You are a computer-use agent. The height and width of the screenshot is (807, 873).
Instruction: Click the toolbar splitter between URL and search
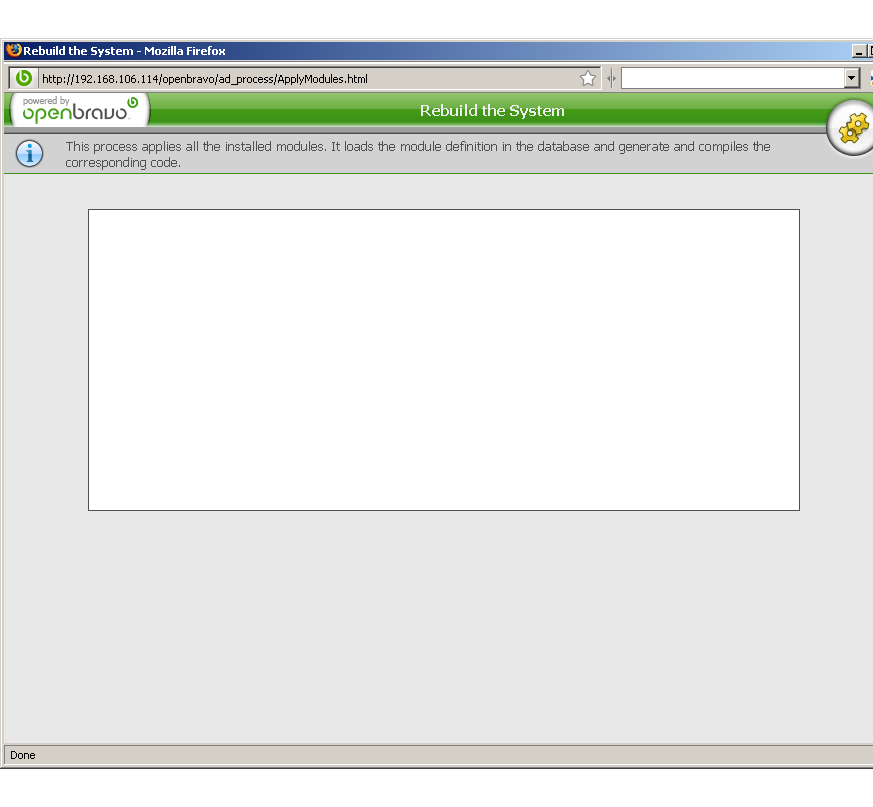coord(611,79)
